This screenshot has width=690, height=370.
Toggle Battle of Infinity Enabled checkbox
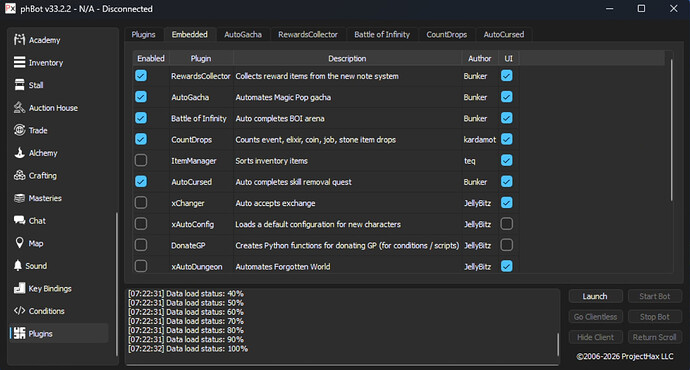pyautogui.click(x=141, y=118)
